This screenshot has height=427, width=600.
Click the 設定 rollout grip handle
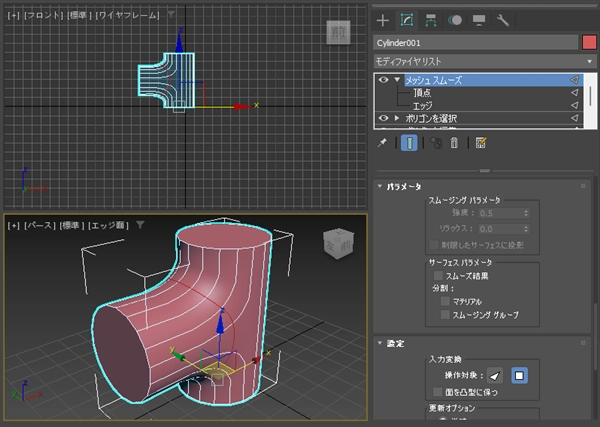(x=583, y=343)
